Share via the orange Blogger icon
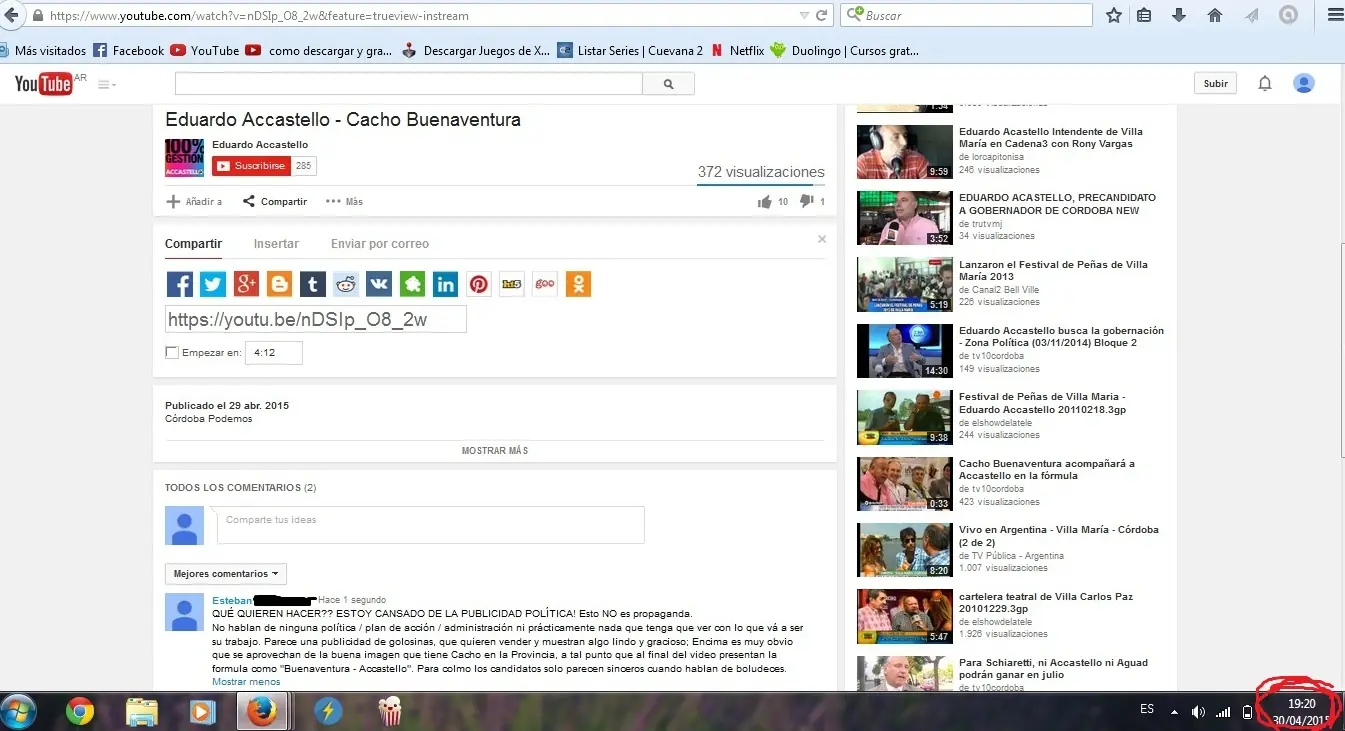Viewport: 1345px width, 731px height. 280,284
